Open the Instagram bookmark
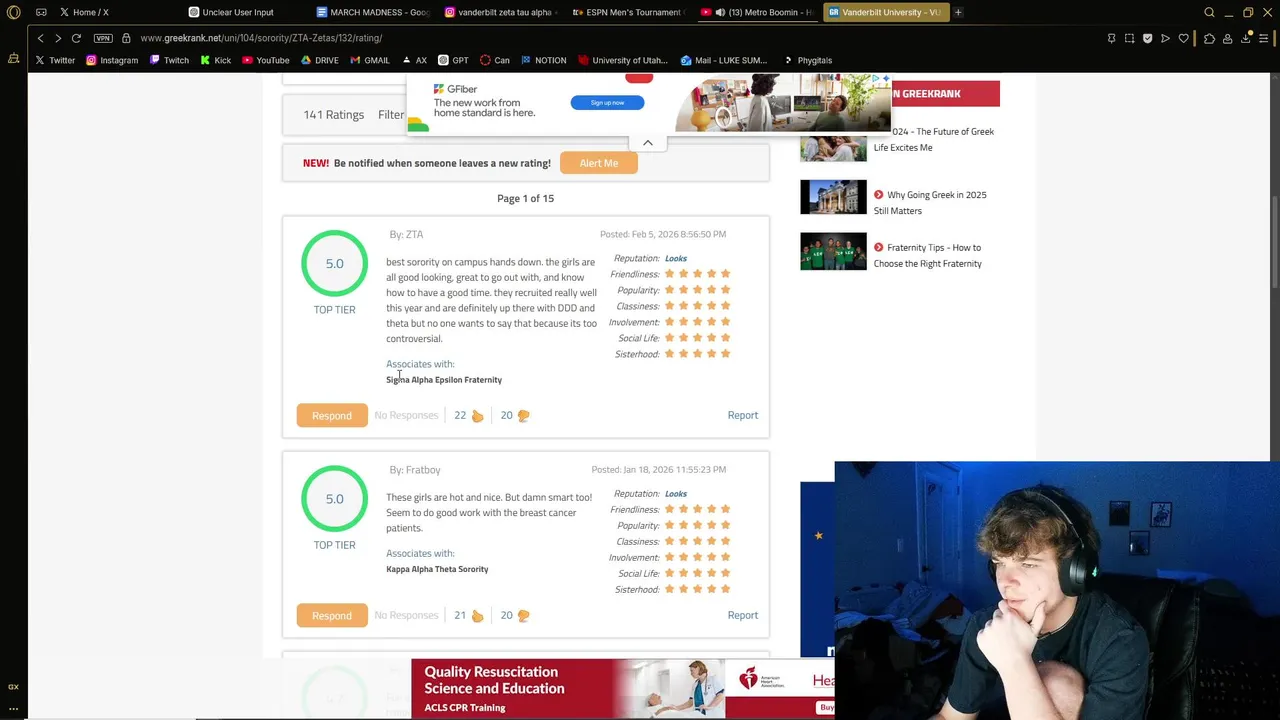 click(112, 60)
